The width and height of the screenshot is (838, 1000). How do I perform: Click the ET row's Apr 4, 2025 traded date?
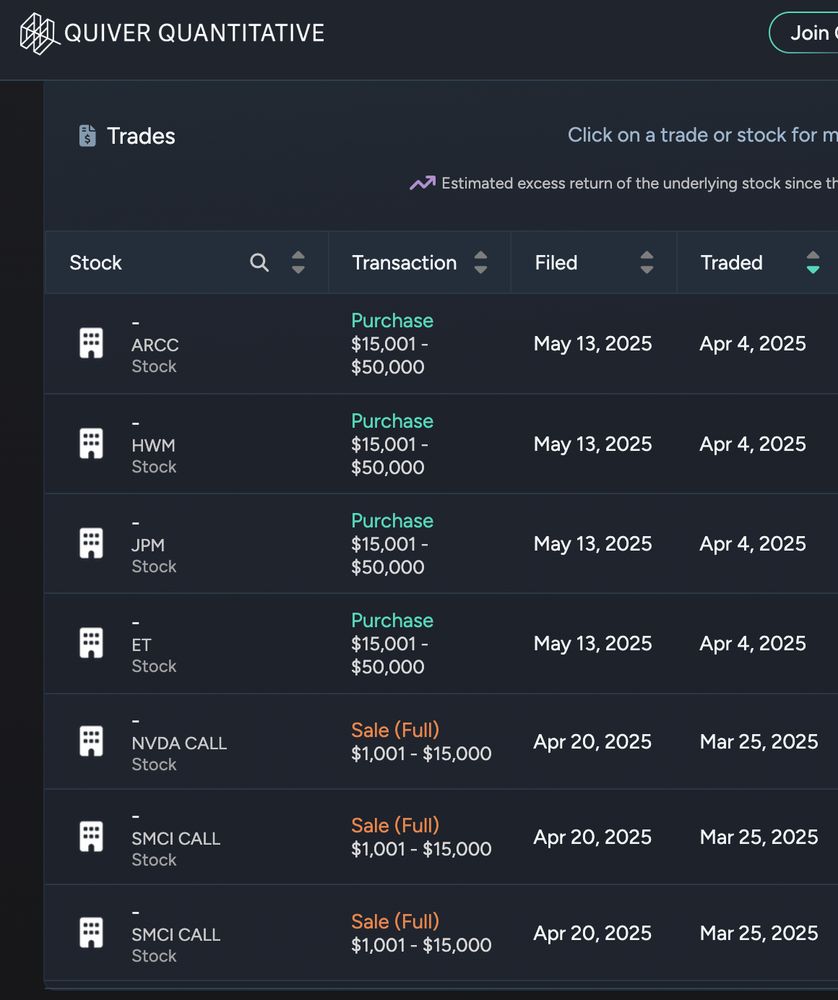tap(753, 643)
